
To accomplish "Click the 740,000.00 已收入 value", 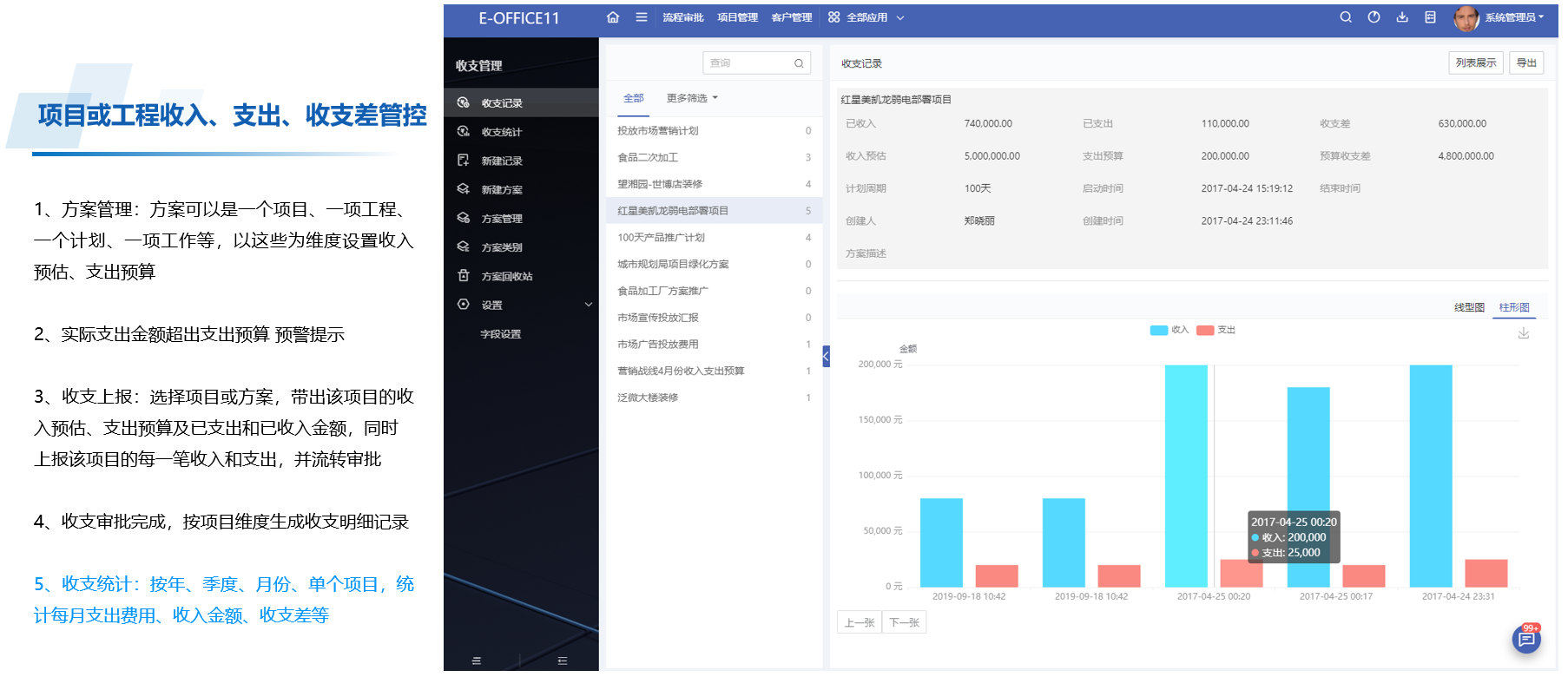I will pos(988,123).
